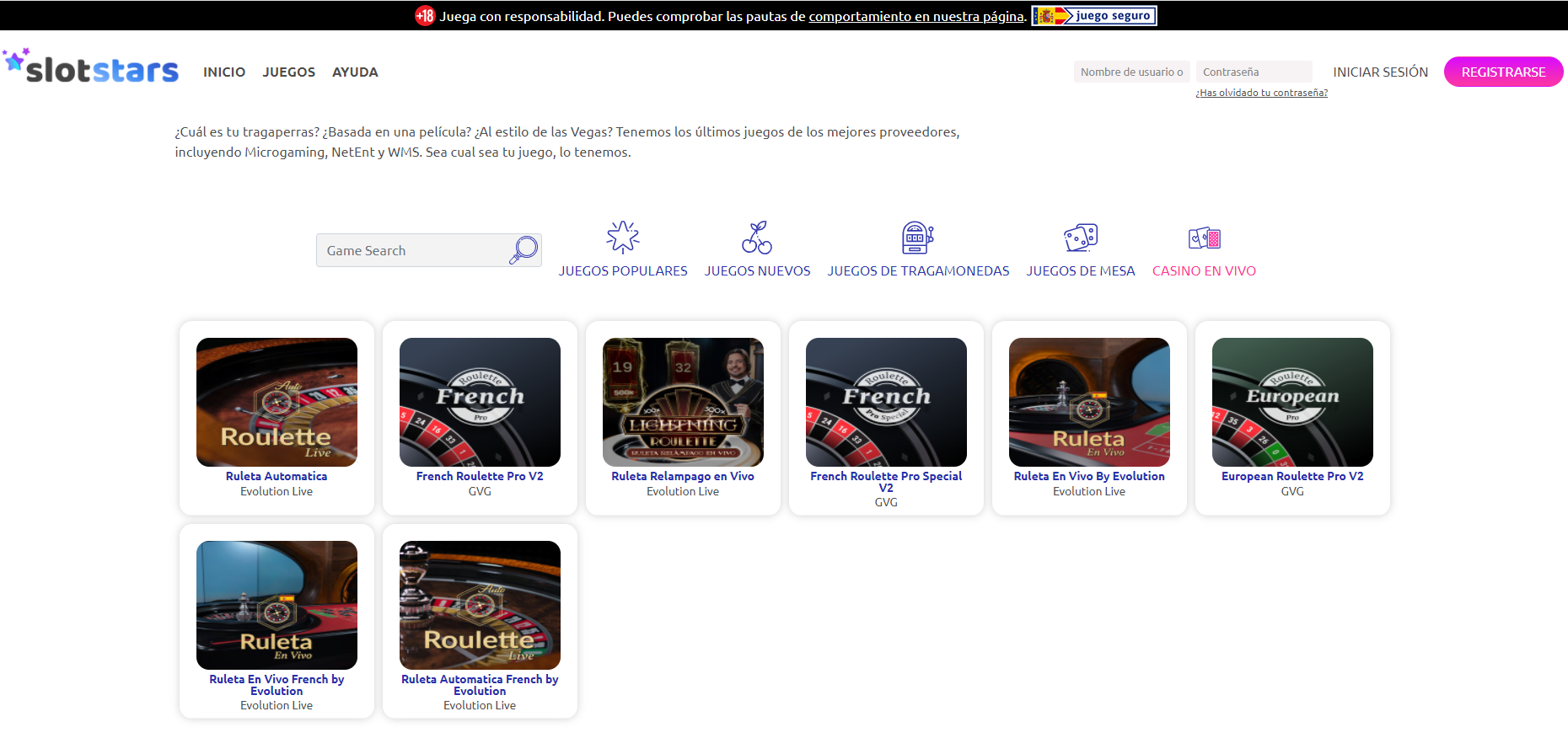Open the AYUDA menu item

pyautogui.click(x=355, y=72)
